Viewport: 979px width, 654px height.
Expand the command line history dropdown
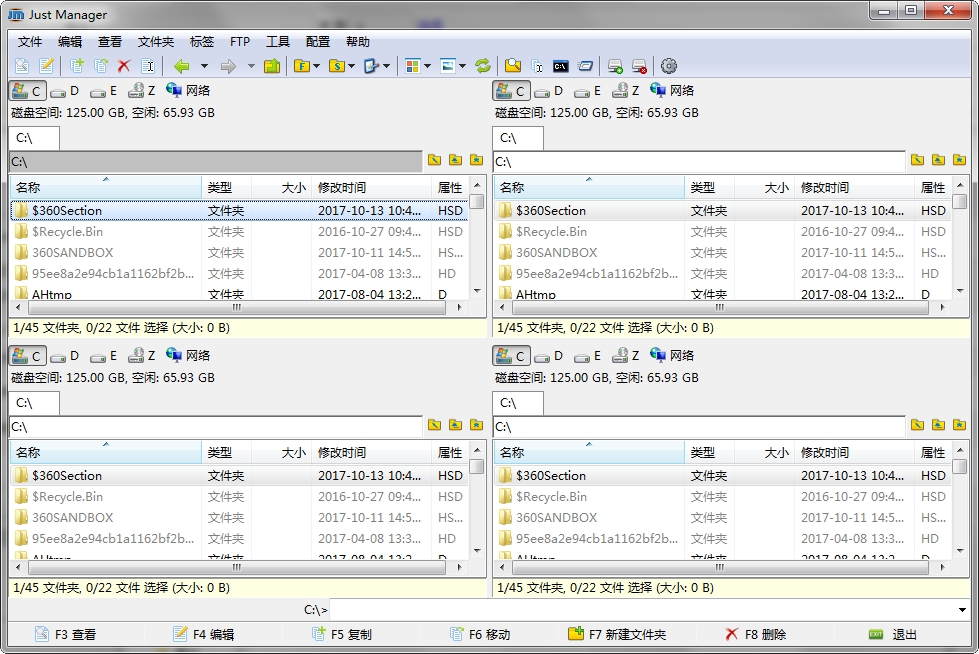click(962, 609)
